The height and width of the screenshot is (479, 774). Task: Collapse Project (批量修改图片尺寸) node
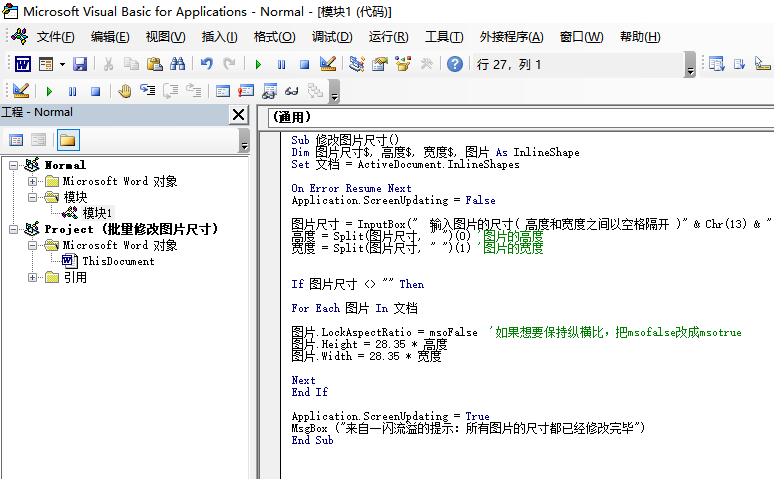point(13,229)
